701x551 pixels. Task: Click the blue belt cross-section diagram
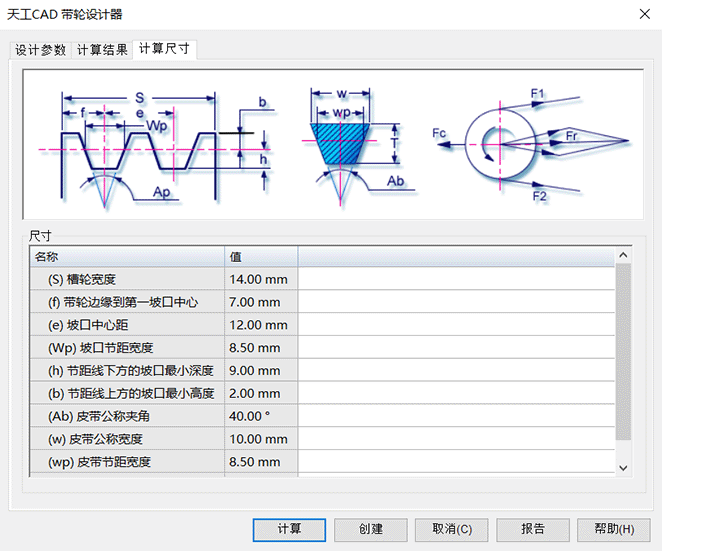[x=342, y=142]
